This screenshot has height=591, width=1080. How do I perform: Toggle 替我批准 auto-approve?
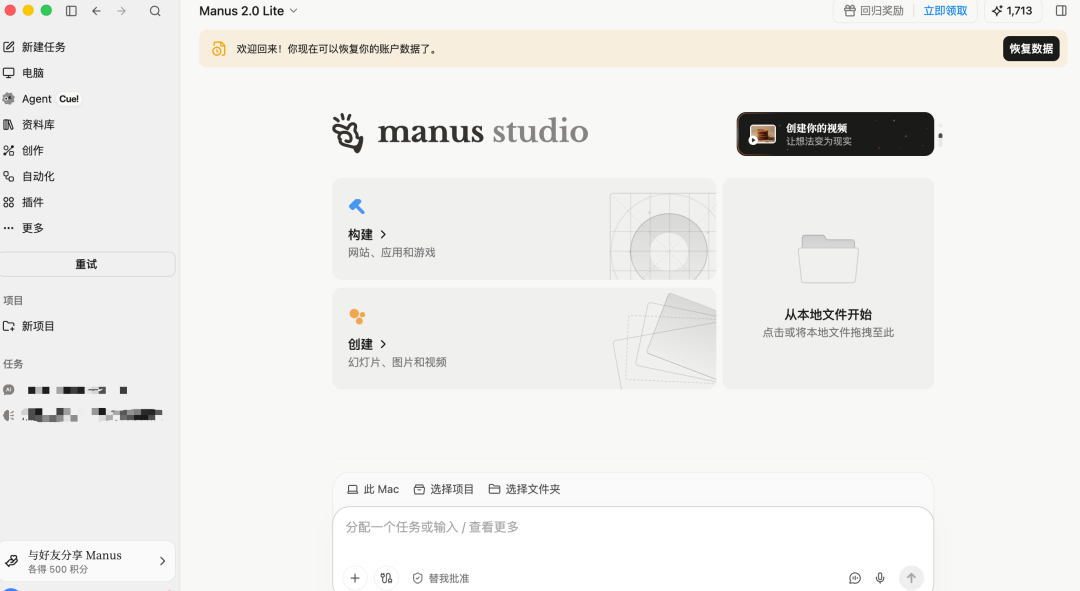click(441, 579)
